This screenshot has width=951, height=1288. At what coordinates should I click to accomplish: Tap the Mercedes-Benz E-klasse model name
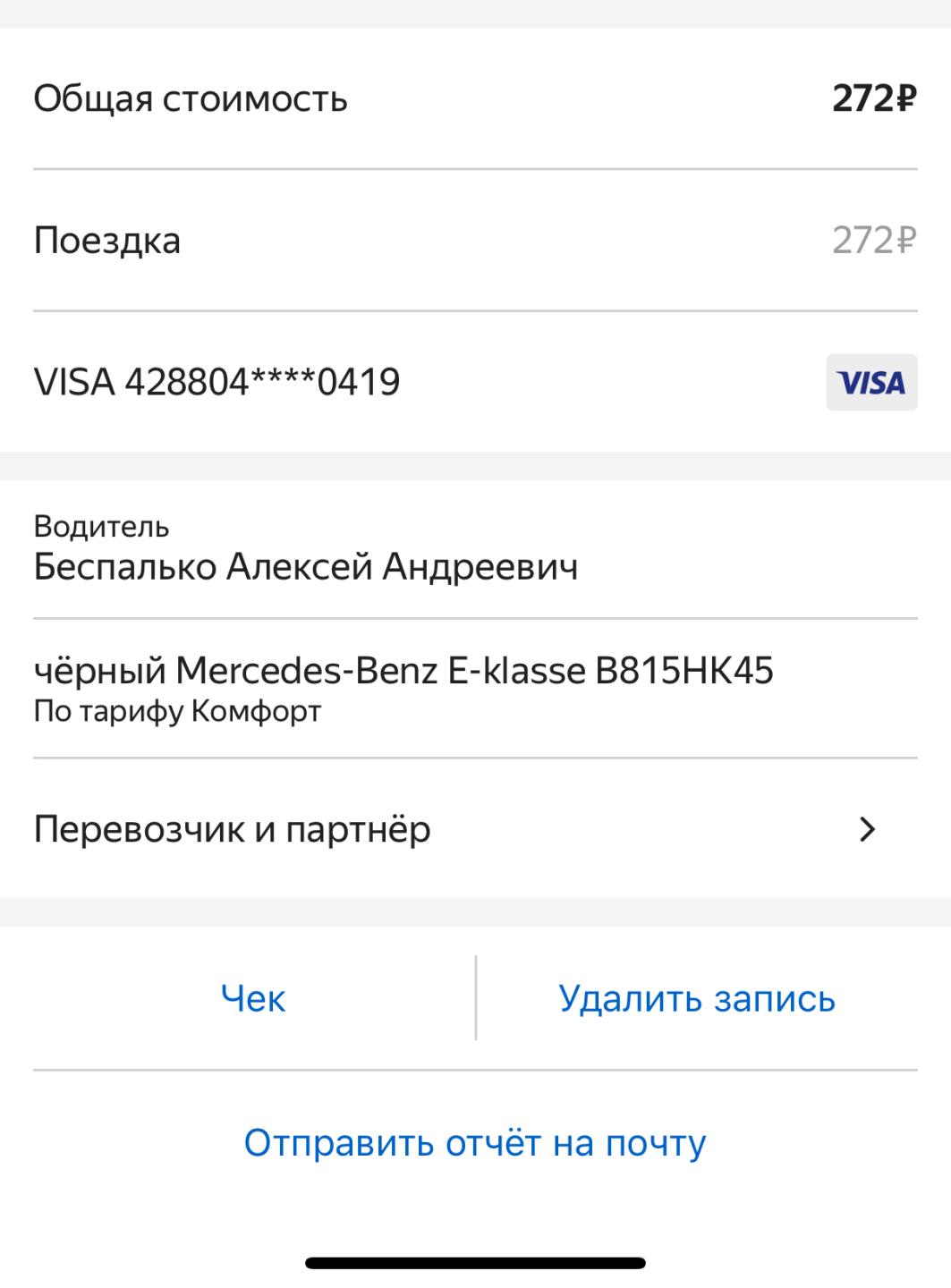tap(380, 671)
